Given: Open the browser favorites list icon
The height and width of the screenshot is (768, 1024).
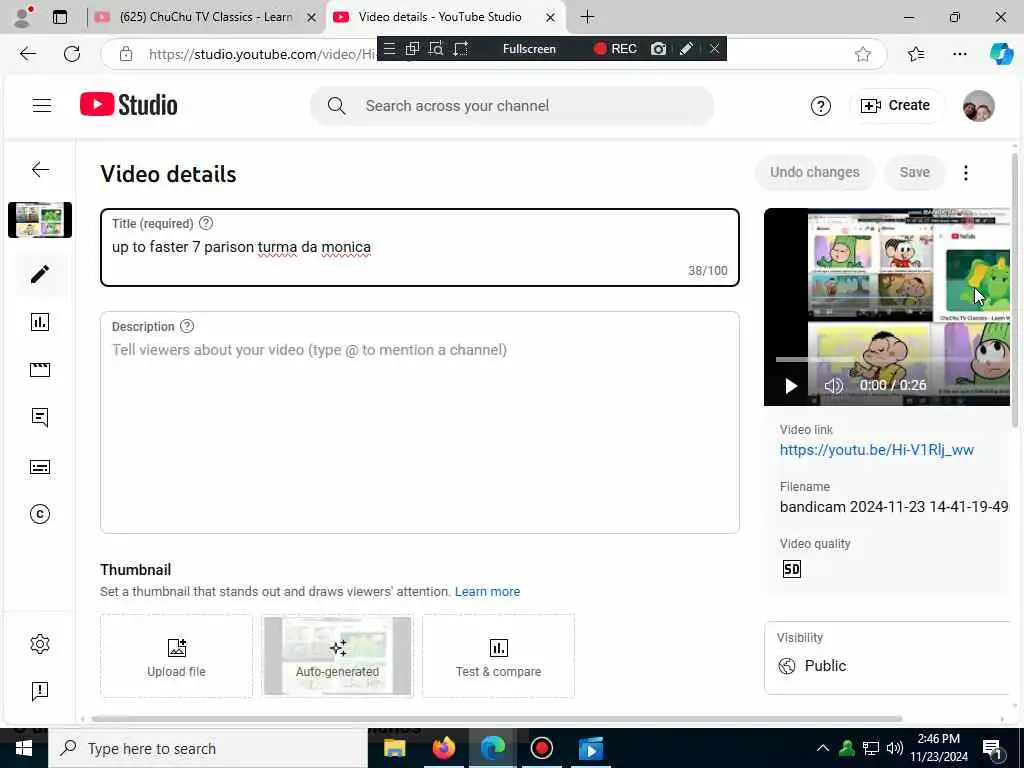Looking at the screenshot, I should point(916,54).
